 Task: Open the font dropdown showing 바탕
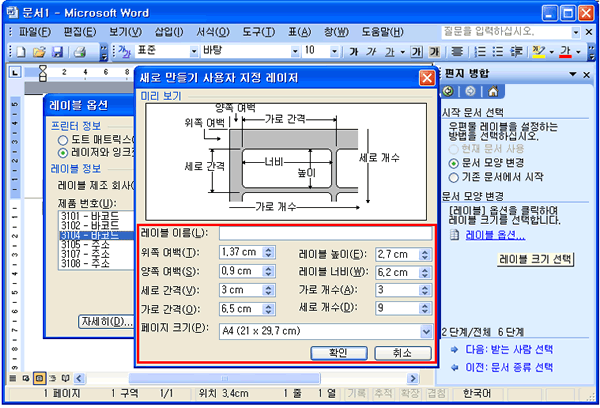point(295,51)
